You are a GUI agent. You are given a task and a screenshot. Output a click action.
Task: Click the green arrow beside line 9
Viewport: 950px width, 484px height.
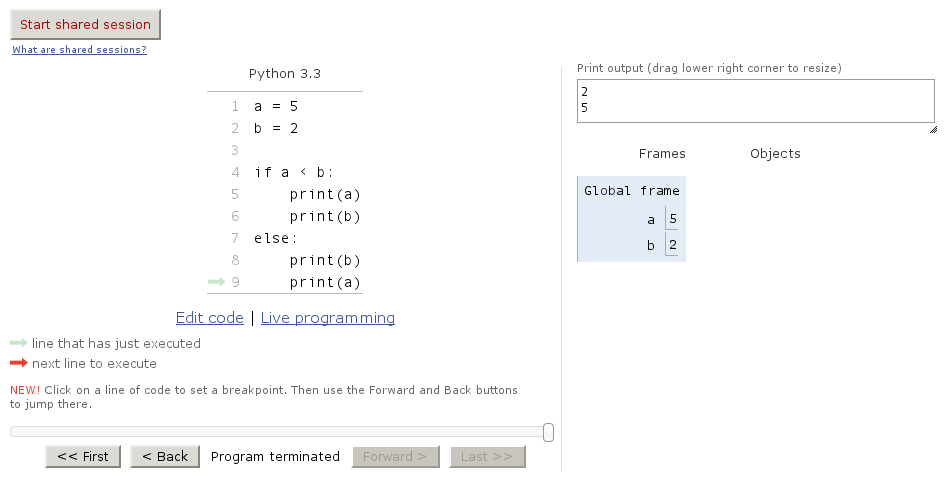pos(217,282)
